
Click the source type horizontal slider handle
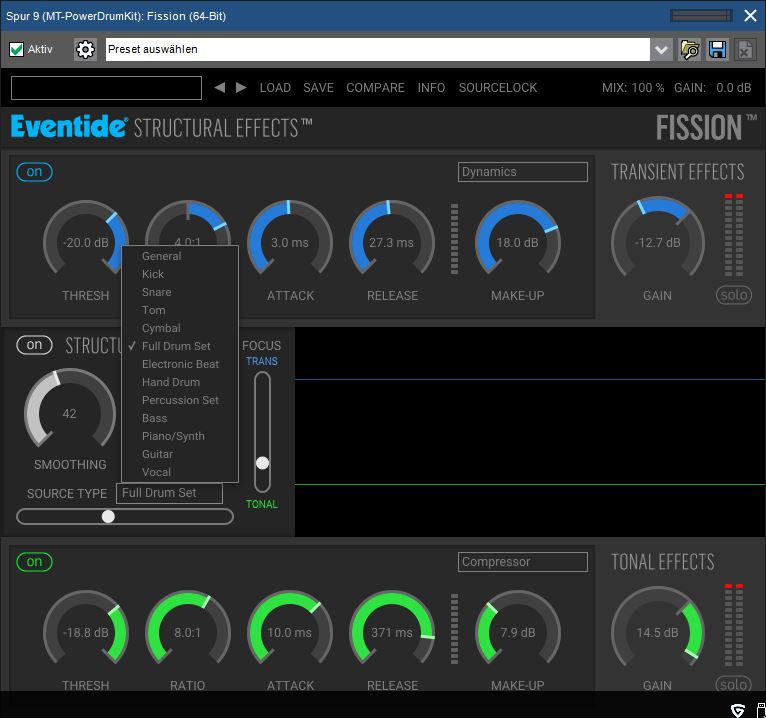(x=108, y=516)
